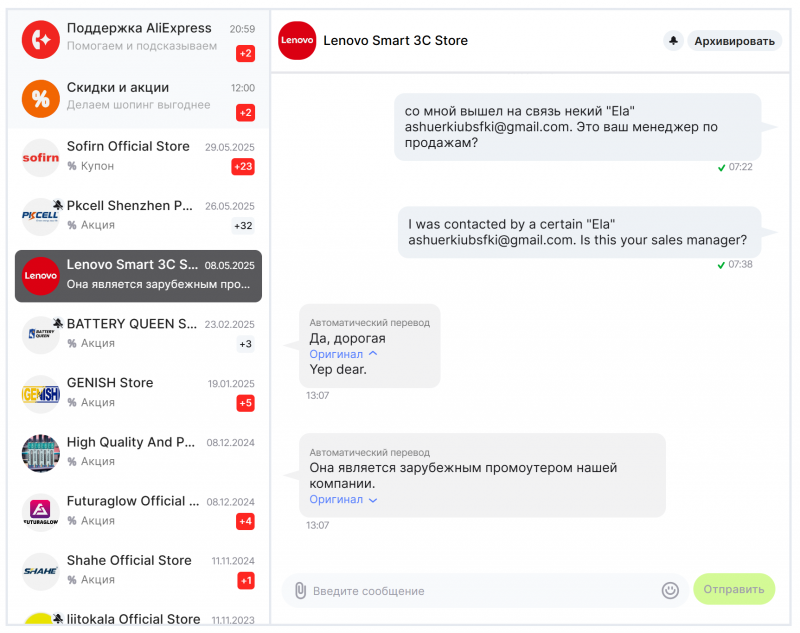Click "Делаем шопинг выгоднее" preview text

click(138, 105)
